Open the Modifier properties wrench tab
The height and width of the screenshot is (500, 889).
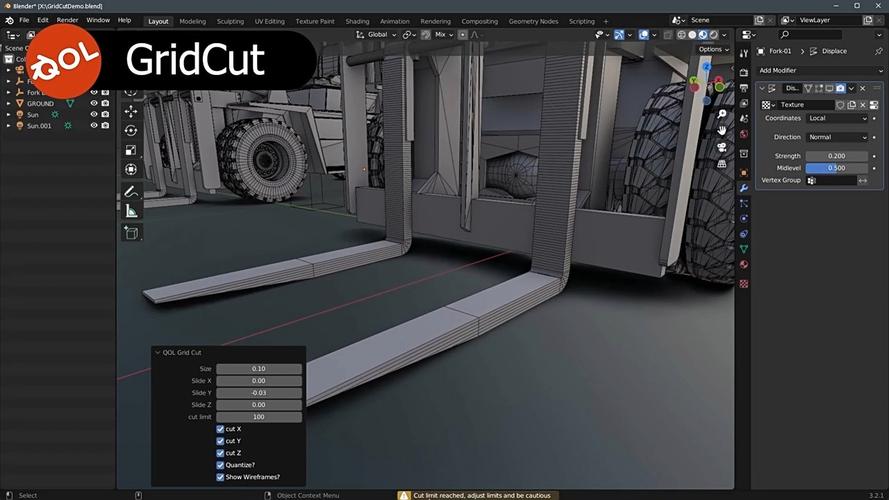744,188
